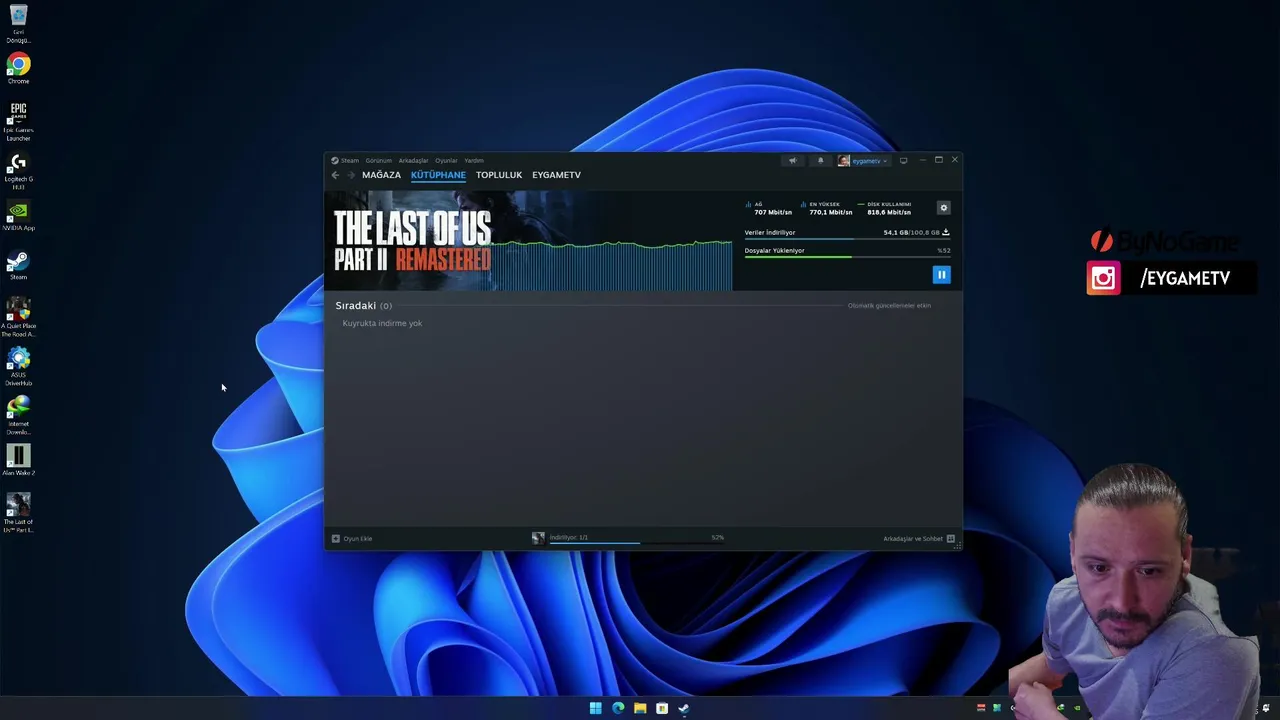This screenshot has height=720, width=1280.
Task: Click Veriler İndiriliyor progress bar
Action: (847, 239)
